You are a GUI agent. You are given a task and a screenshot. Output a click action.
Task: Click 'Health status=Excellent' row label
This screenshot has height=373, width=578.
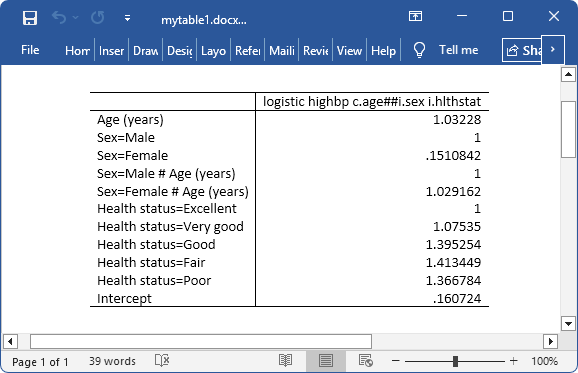pos(167,209)
